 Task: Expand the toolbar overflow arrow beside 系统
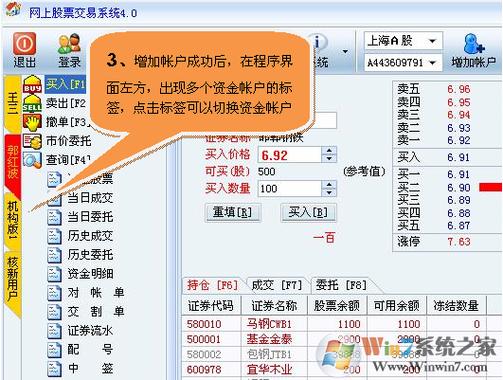345,51
